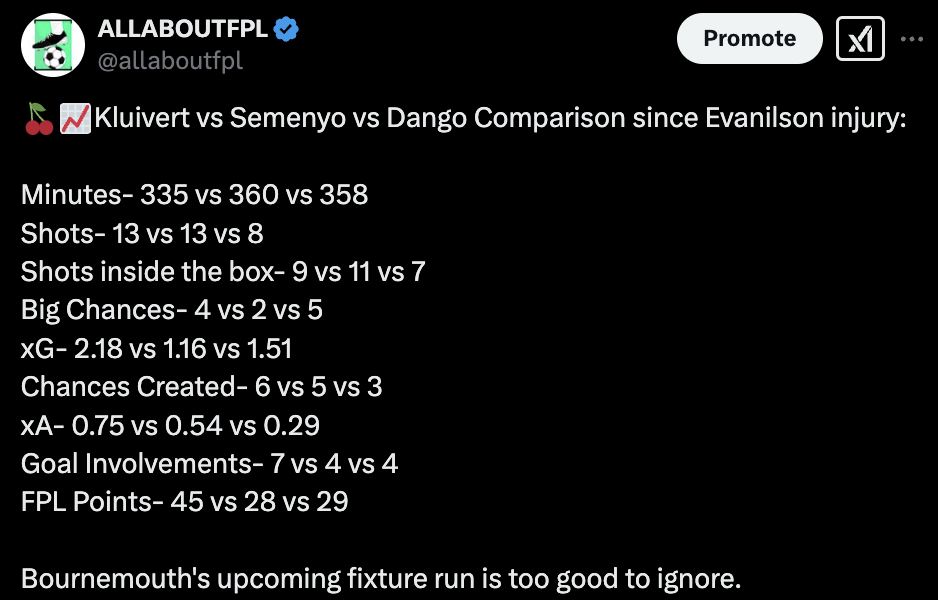938x600 pixels.
Task: Click the ALLABOUTFPL display name
Action: click(x=182, y=29)
